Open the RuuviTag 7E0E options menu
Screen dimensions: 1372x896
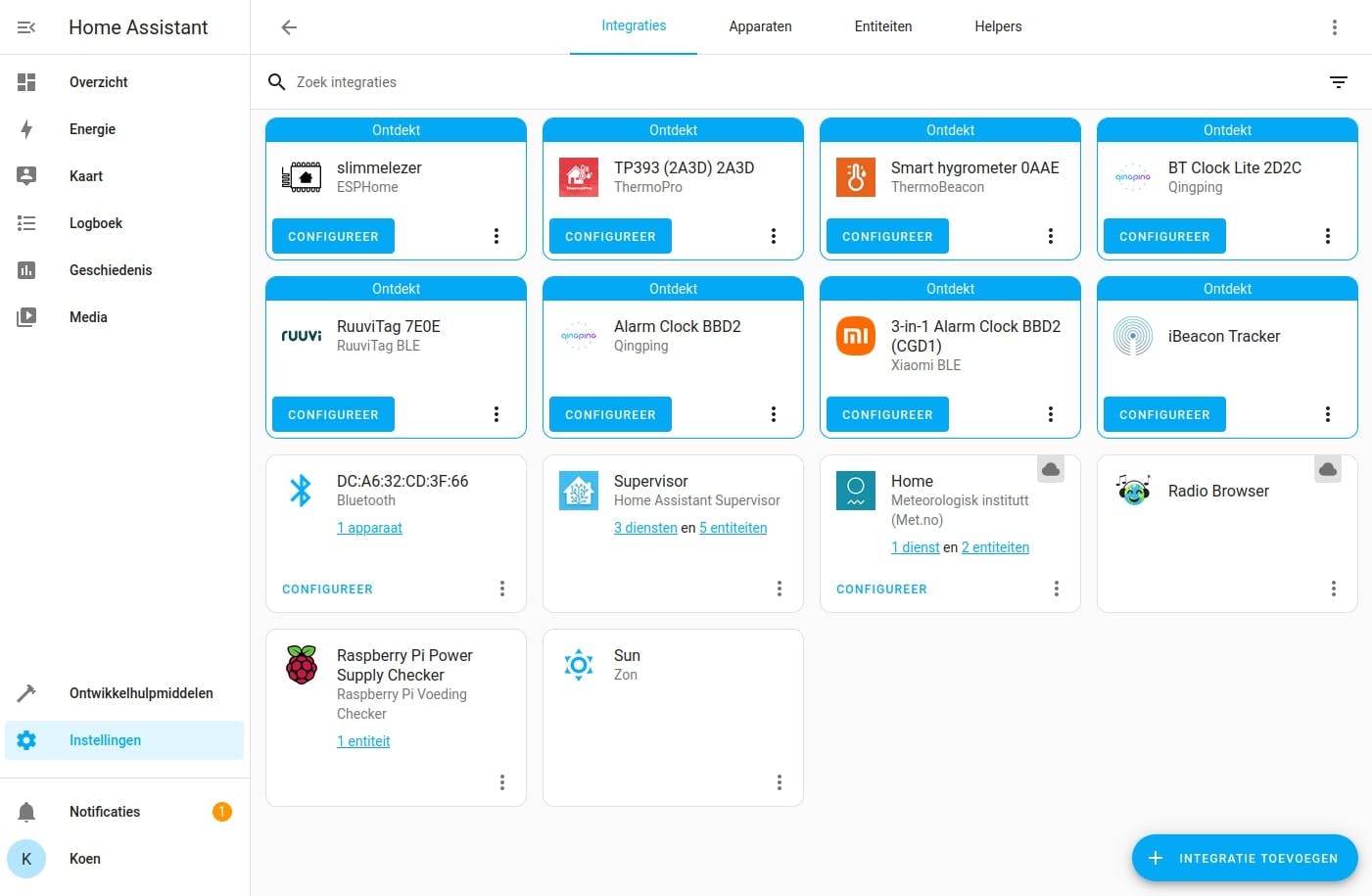point(497,414)
